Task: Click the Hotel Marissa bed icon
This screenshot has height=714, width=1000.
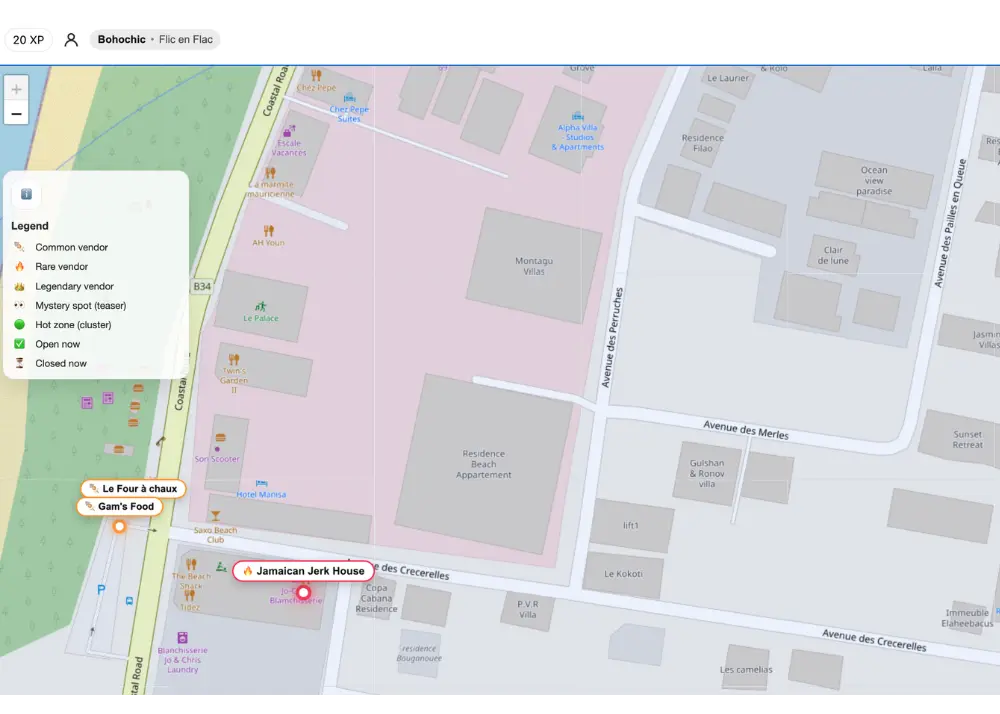Action: tap(261, 484)
